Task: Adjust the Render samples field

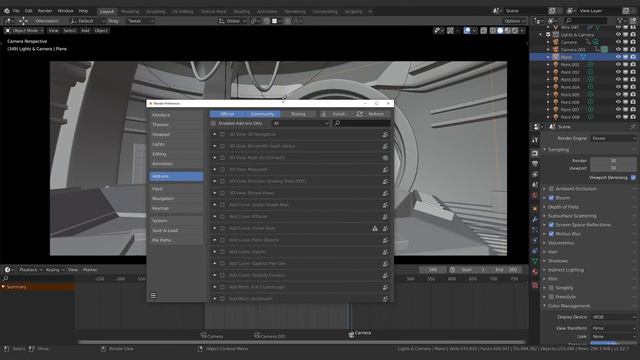Action: click(x=613, y=161)
